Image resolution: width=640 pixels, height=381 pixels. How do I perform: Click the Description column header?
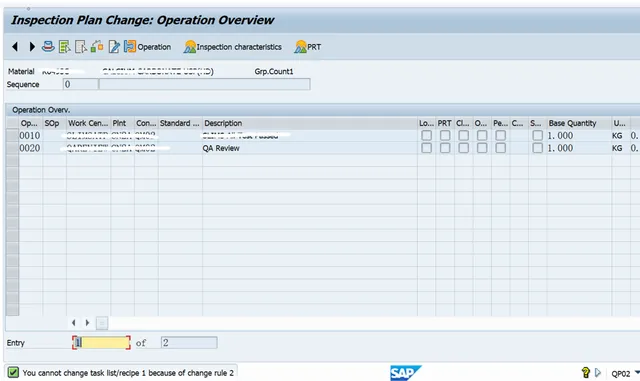pos(309,123)
